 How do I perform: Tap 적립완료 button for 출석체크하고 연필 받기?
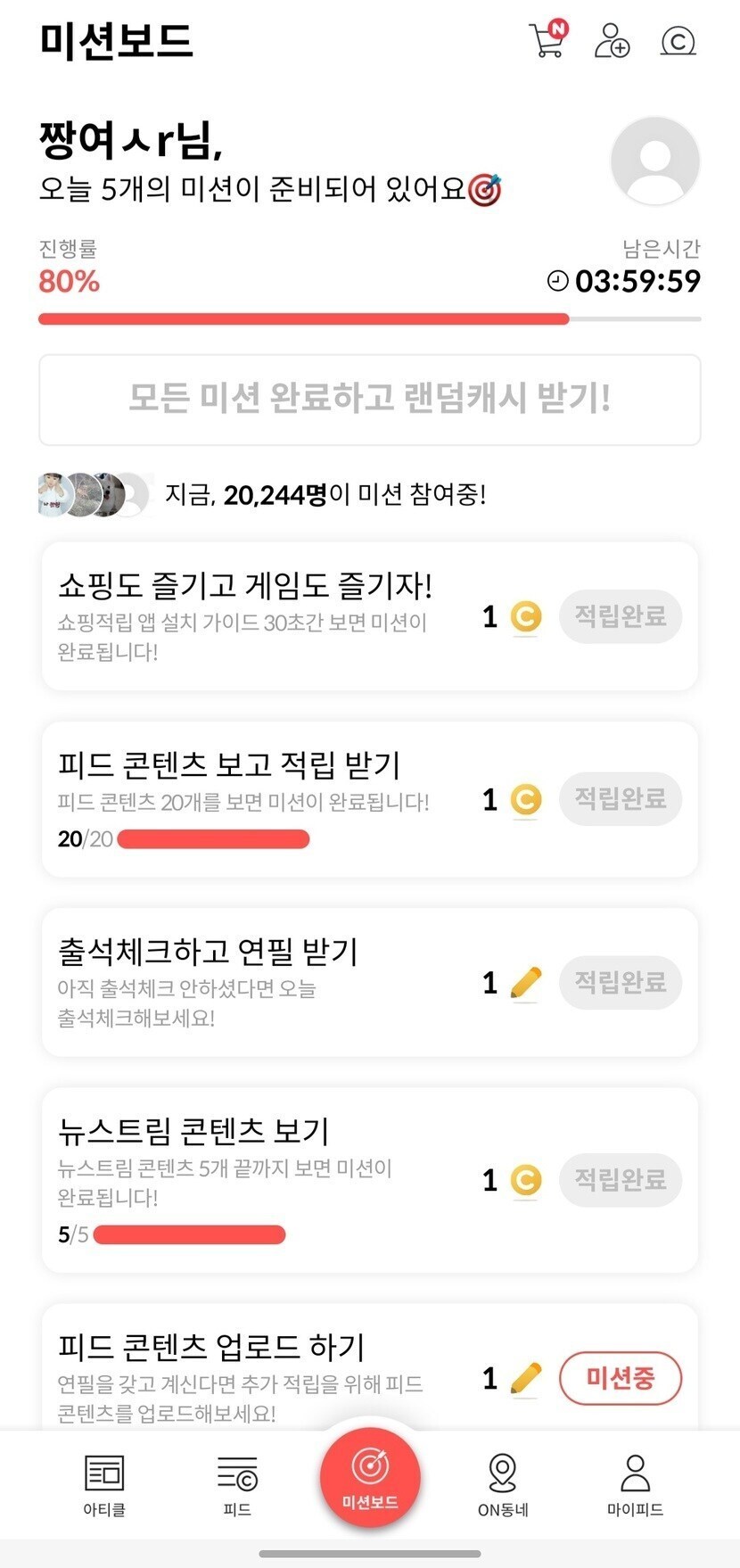(x=620, y=982)
